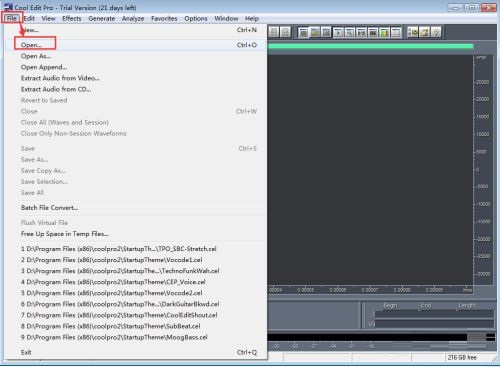This screenshot has height=367, width=500.
Task: Click the pencil-on-paper toolbar icon
Action: tap(425, 32)
